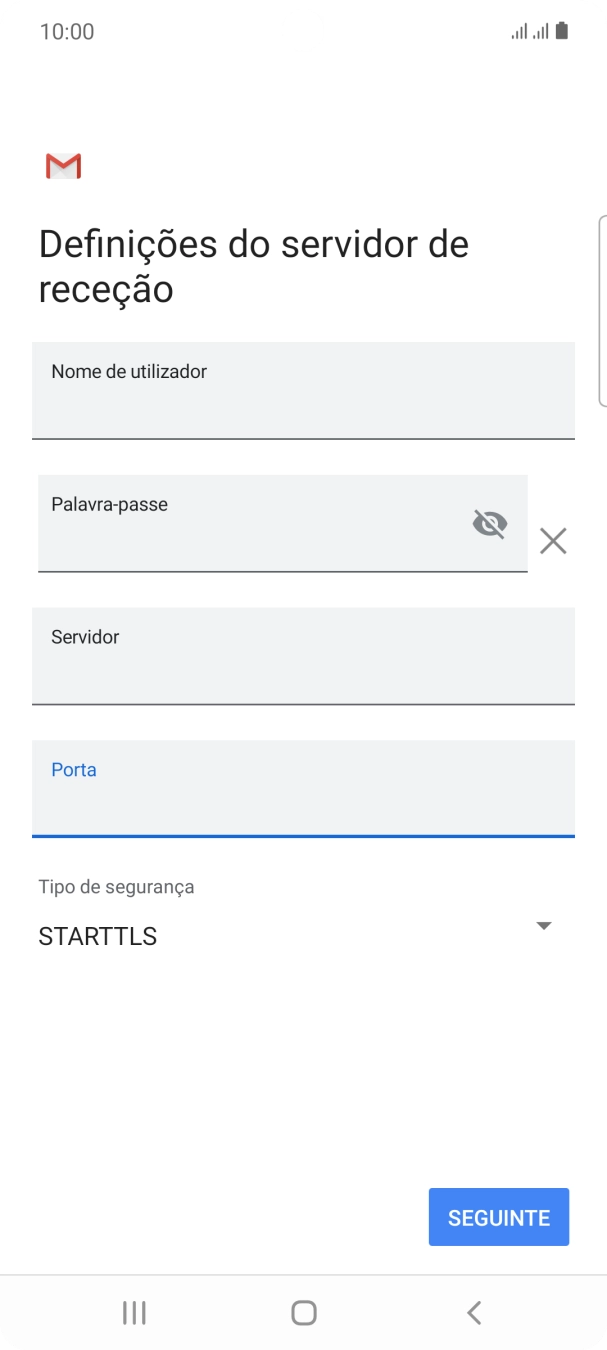The height and width of the screenshot is (1350, 607).
Task: Open recent apps from the navigation bar
Action: (133, 1312)
